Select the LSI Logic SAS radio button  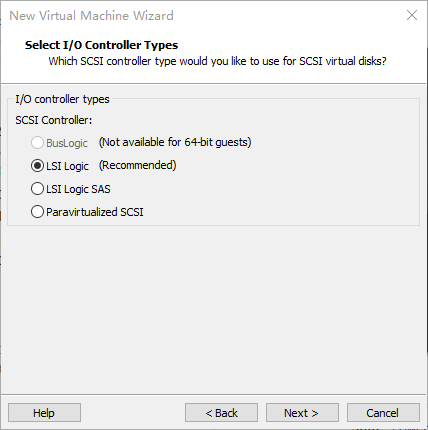click(37, 189)
